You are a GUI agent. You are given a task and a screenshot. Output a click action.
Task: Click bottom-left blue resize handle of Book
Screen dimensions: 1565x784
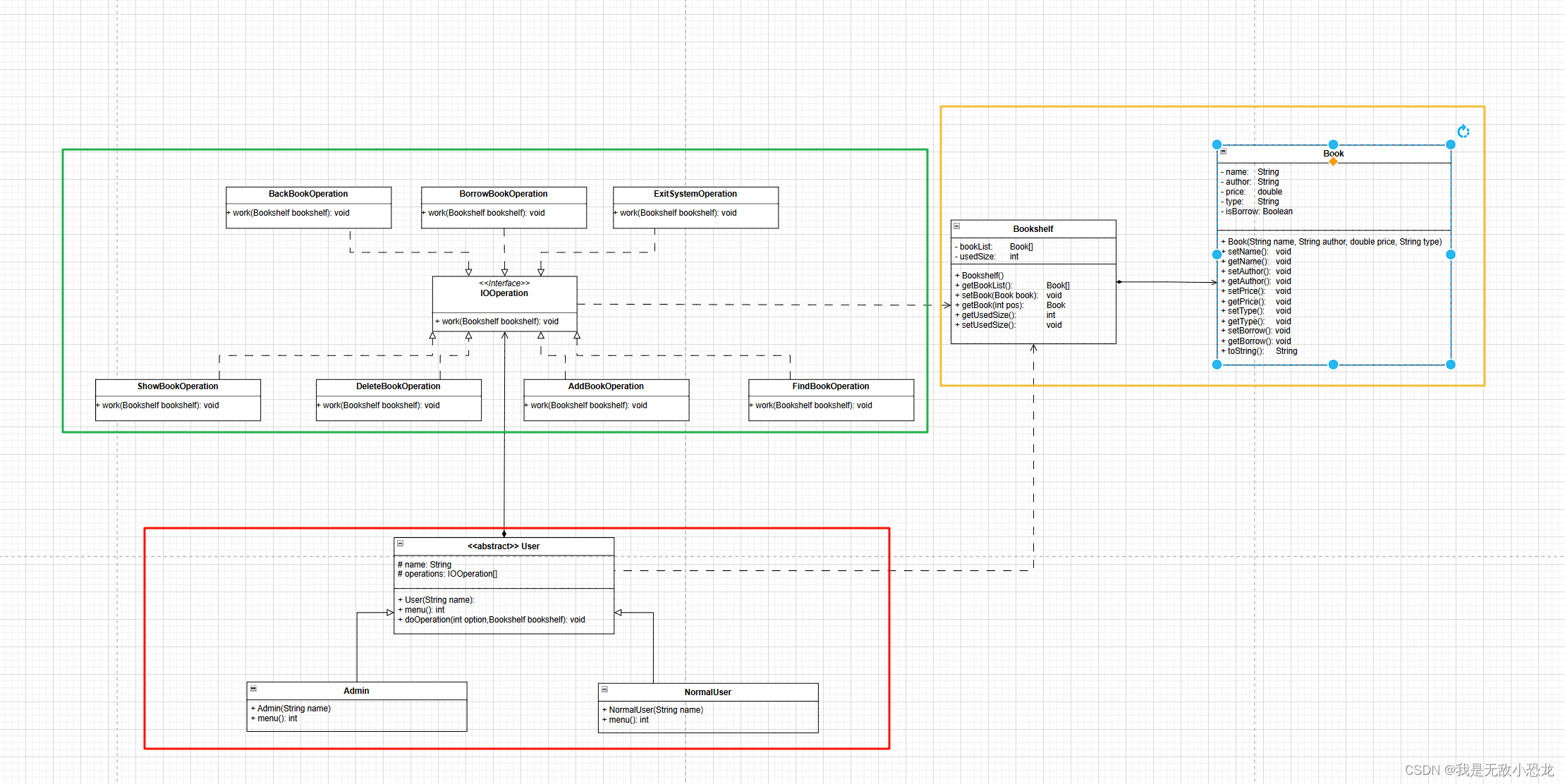pyautogui.click(x=1217, y=365)
